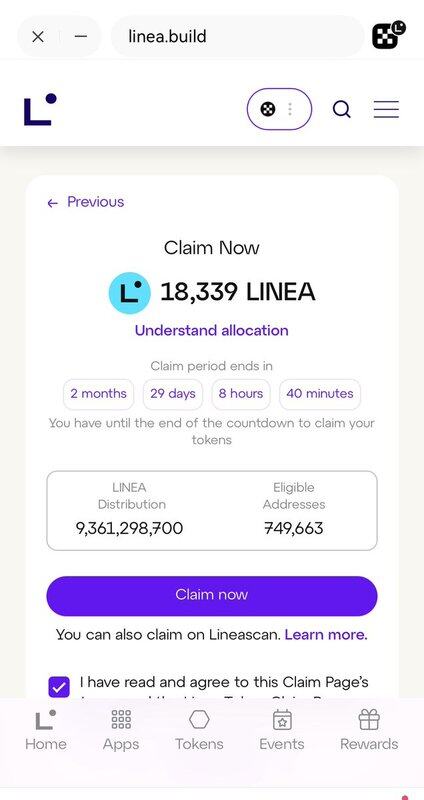Open wallet options three-dot menu
This screenshot has height=800, width=424.
[x=290, y=109]
